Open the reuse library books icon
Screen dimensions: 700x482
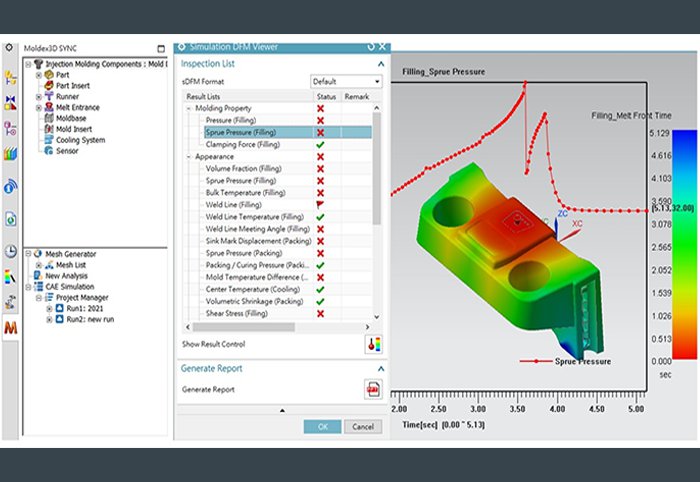coord(10,154)
